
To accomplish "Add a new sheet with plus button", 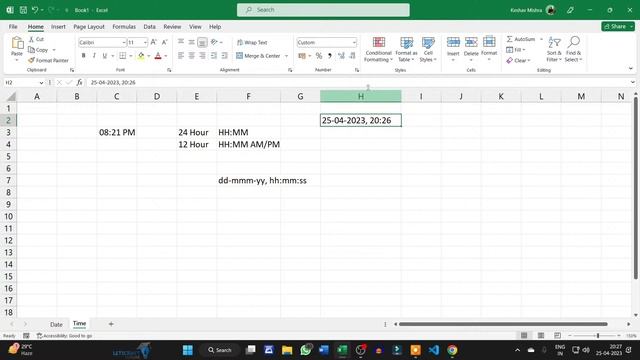I will pyautogui.click(x=111, y=324).
